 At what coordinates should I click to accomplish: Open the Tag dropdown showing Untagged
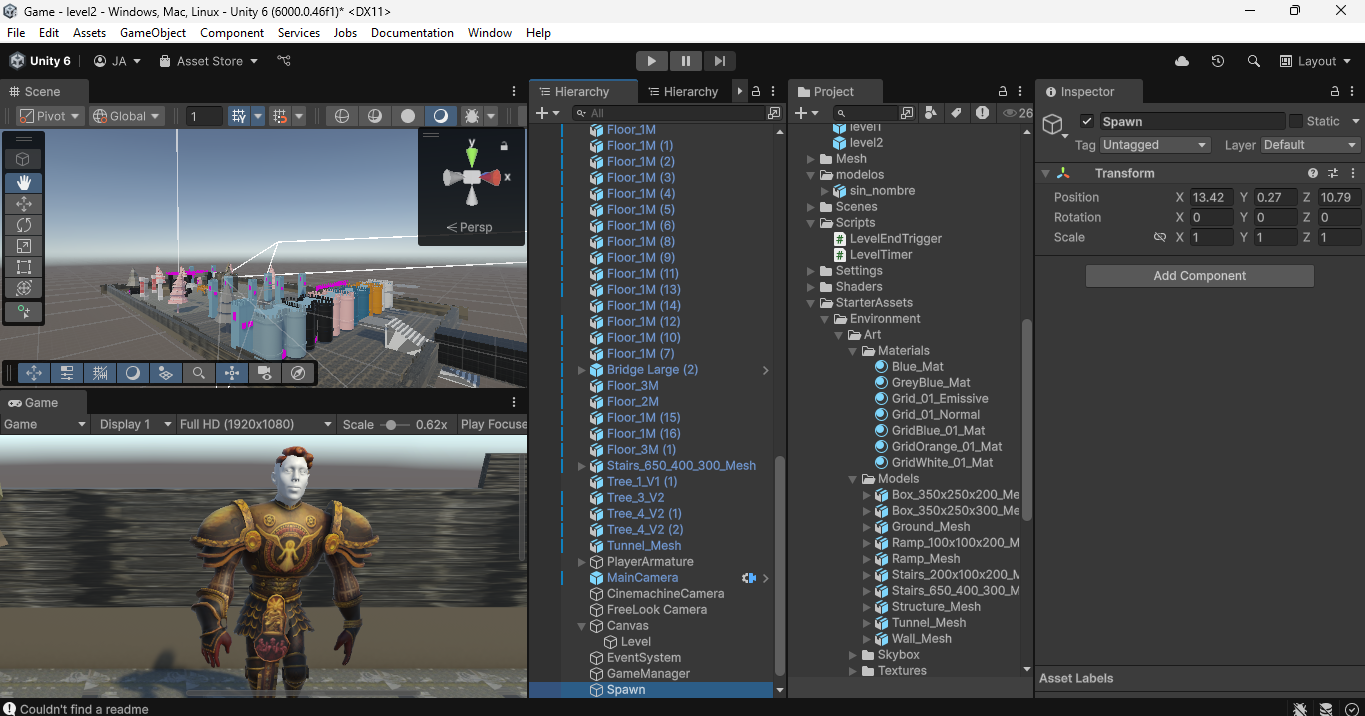pyautogui.click(x=1155, y=145)
